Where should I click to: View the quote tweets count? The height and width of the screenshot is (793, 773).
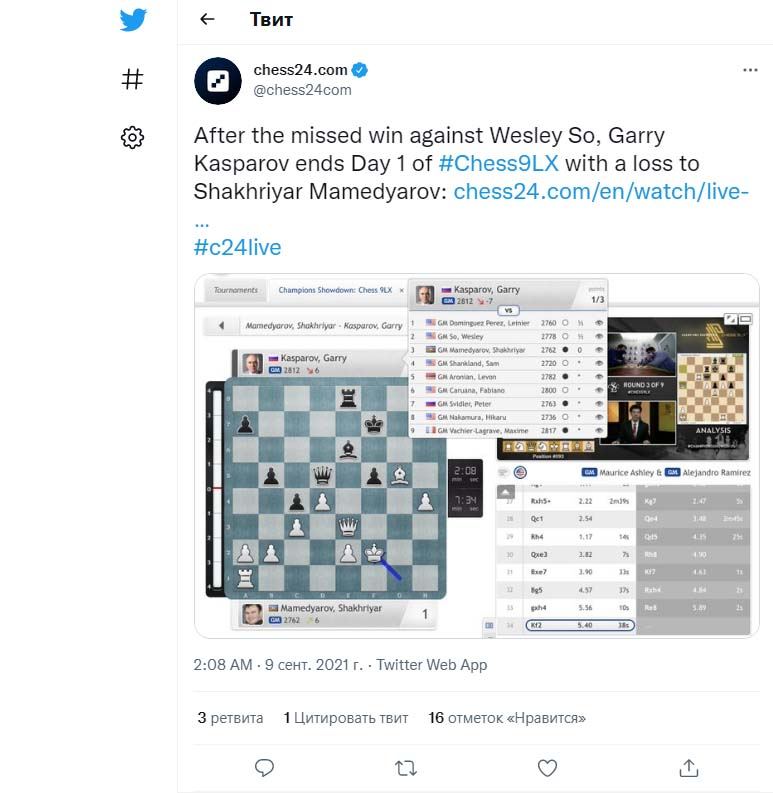(346, 718)
